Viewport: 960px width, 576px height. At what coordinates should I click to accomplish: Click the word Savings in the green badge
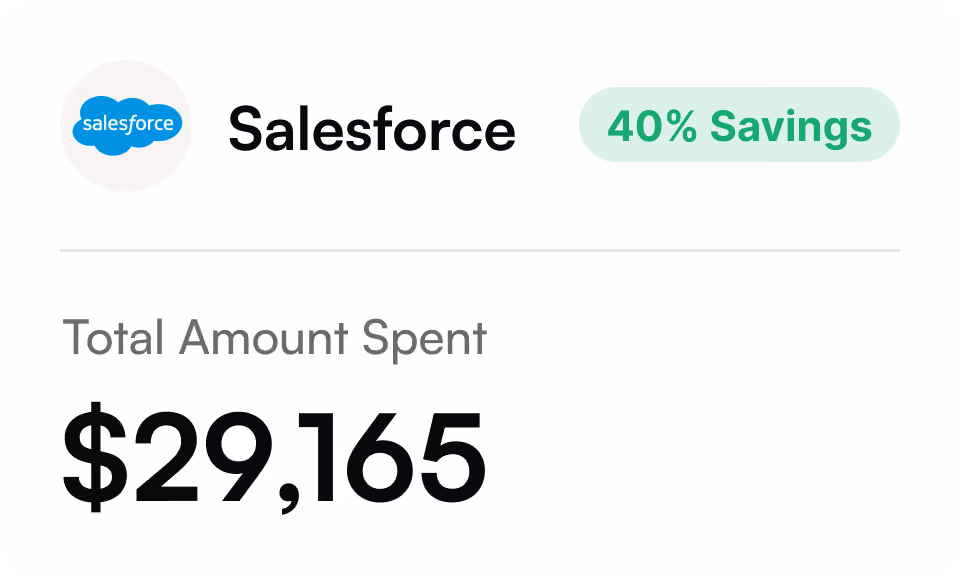coord(791,128)
